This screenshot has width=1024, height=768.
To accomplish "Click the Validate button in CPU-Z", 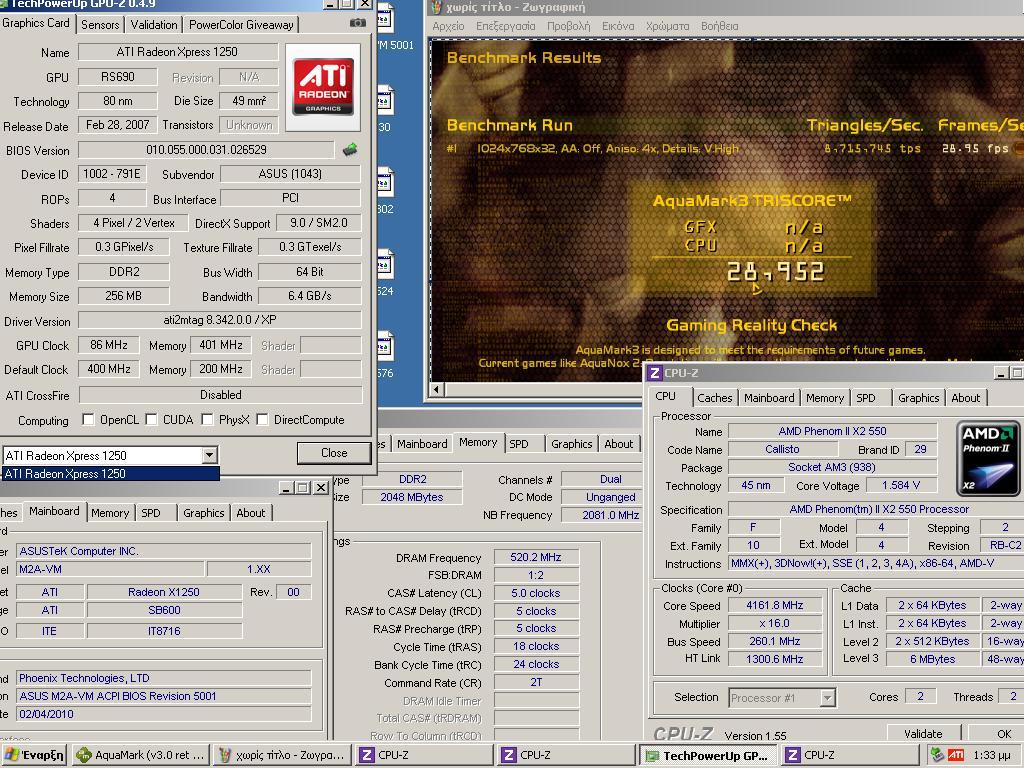I will coord(923,733).
